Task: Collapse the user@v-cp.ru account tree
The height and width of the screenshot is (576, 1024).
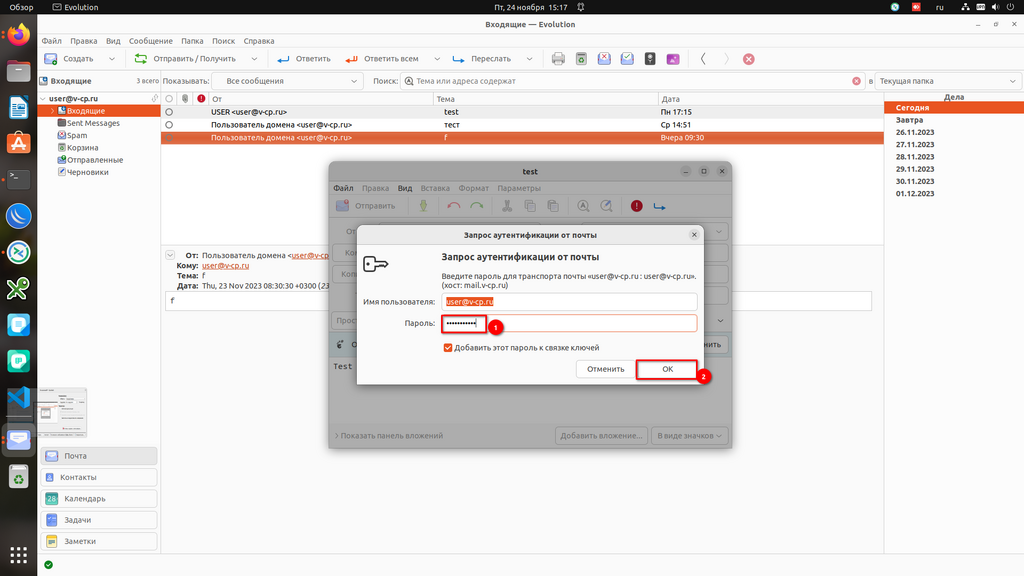Action: tap(43, 99)
